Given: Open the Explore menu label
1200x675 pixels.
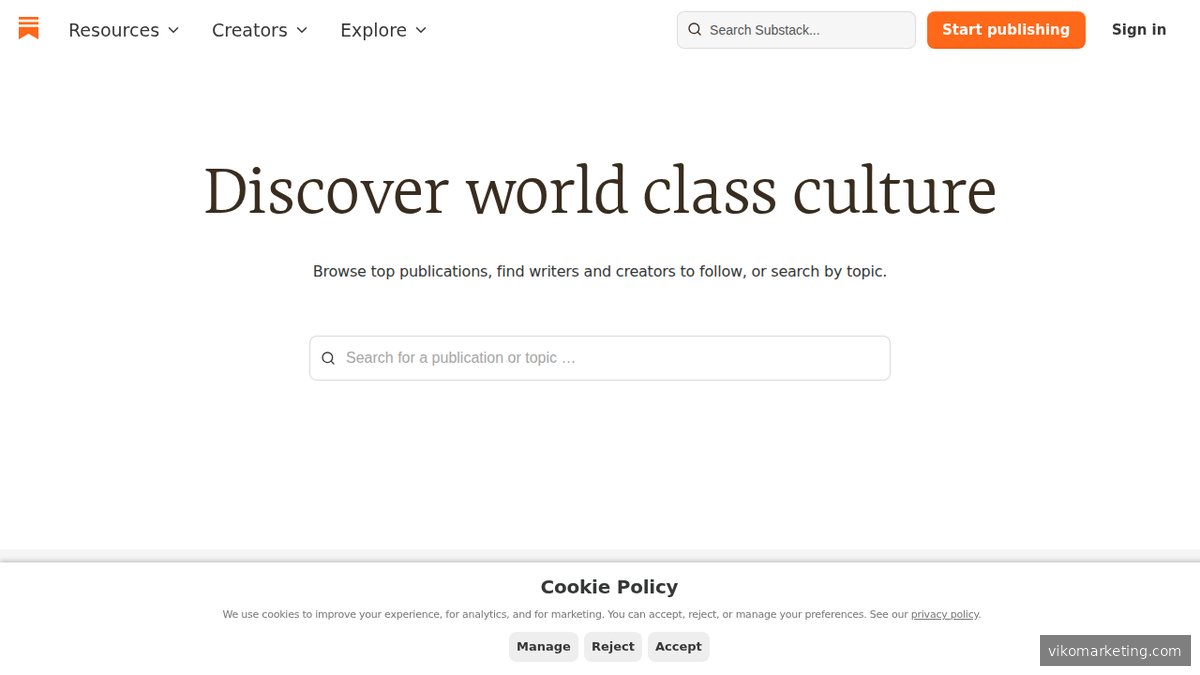Looking at the screenshot, I should 373,30.
